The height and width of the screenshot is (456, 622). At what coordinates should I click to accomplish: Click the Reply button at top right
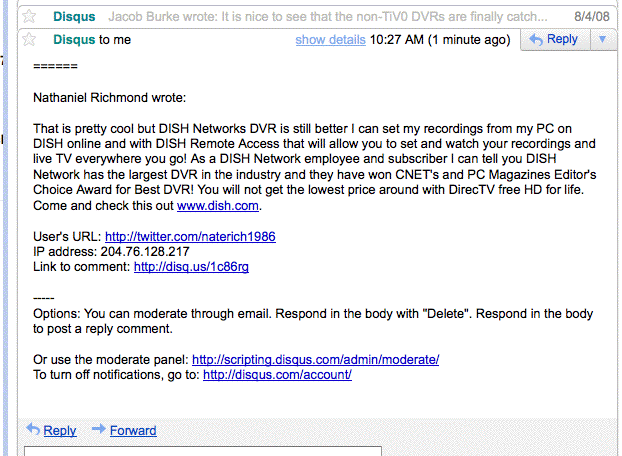click(553, 40)
